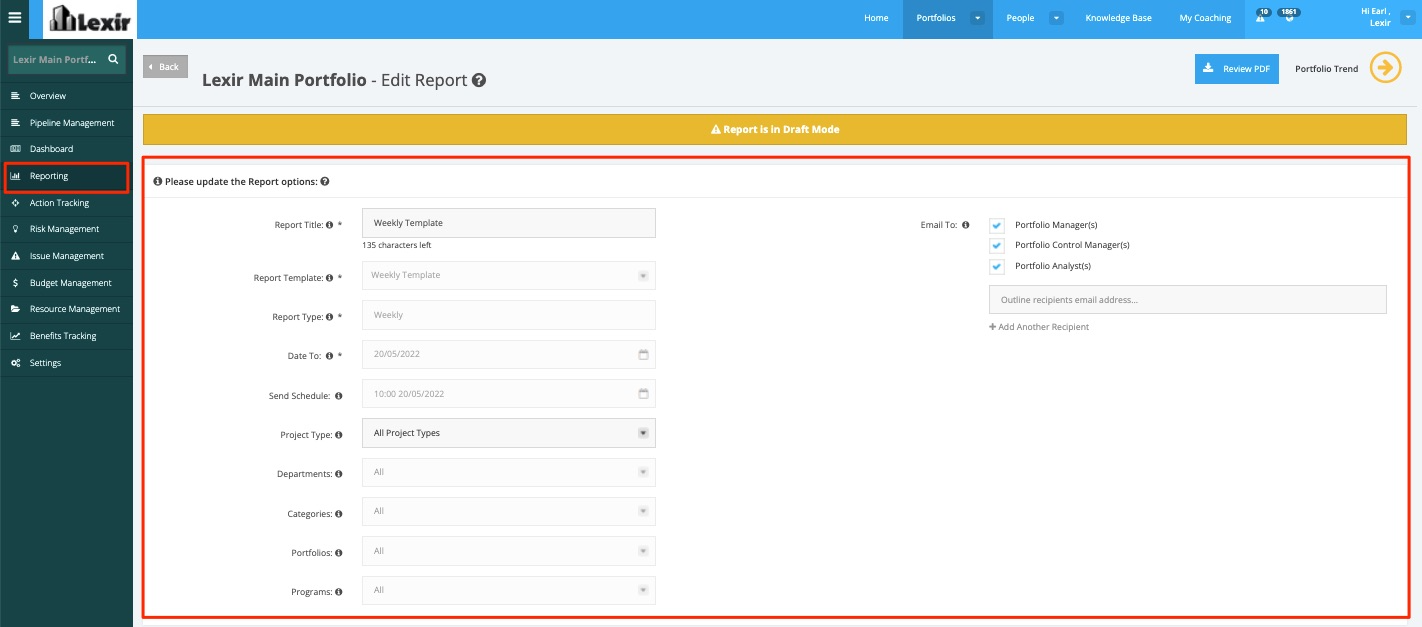Viewport: 1422px width, 627px height.
Task: Click info icon next to Programs label
Action: pos(339,592)
